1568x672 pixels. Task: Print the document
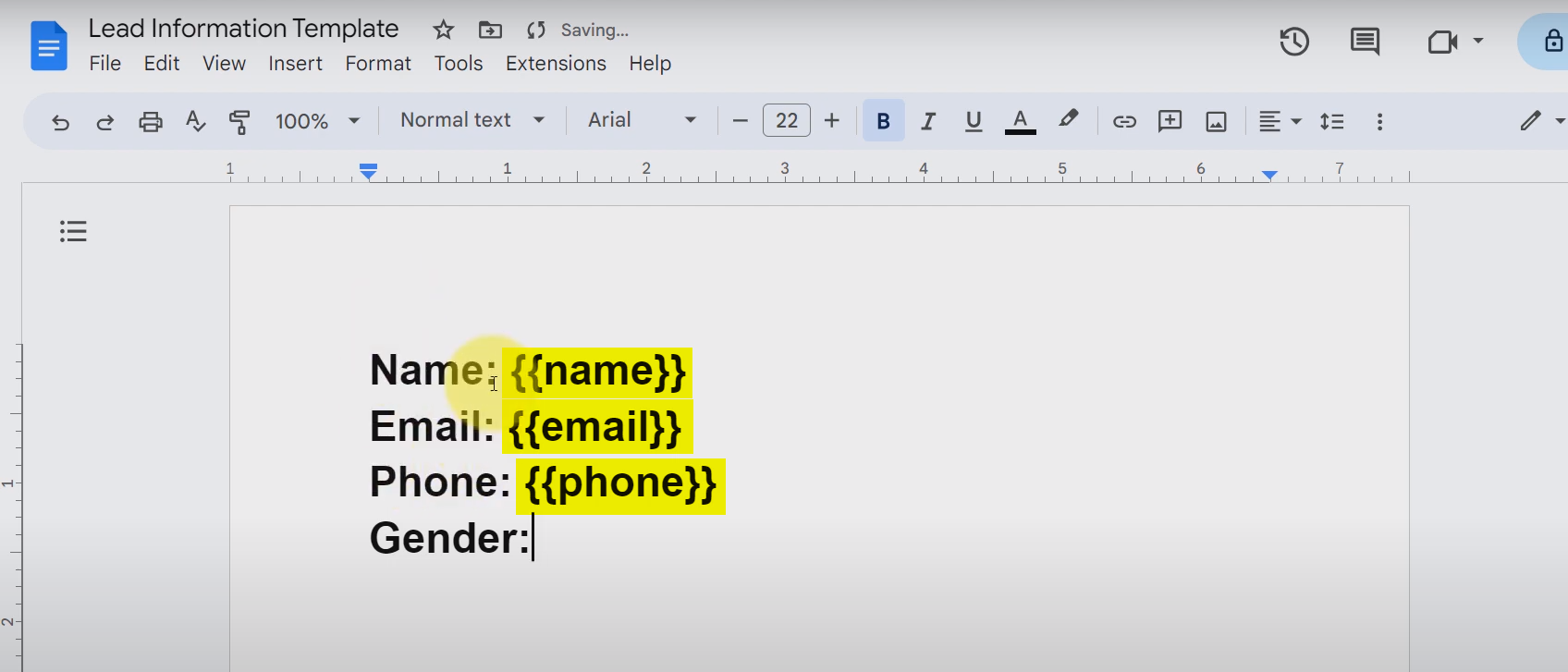(x=150, y=121)
